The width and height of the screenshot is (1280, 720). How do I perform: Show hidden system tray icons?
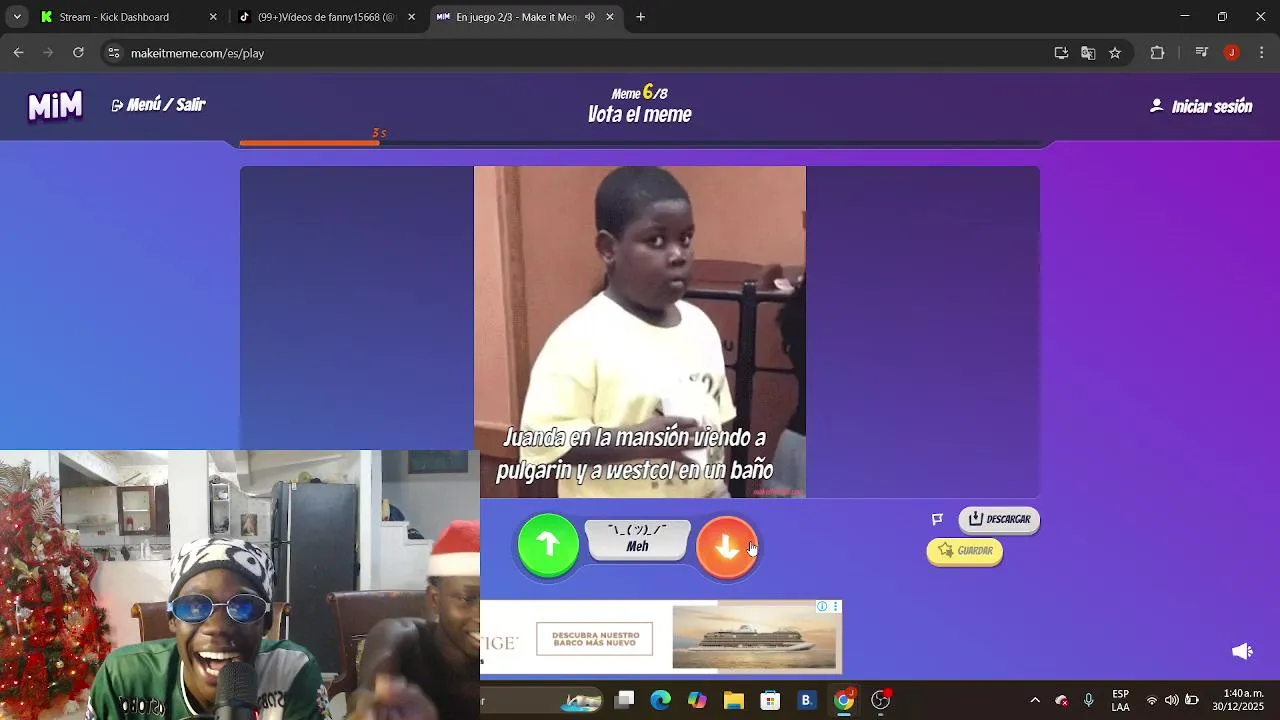coord(1035,700)
